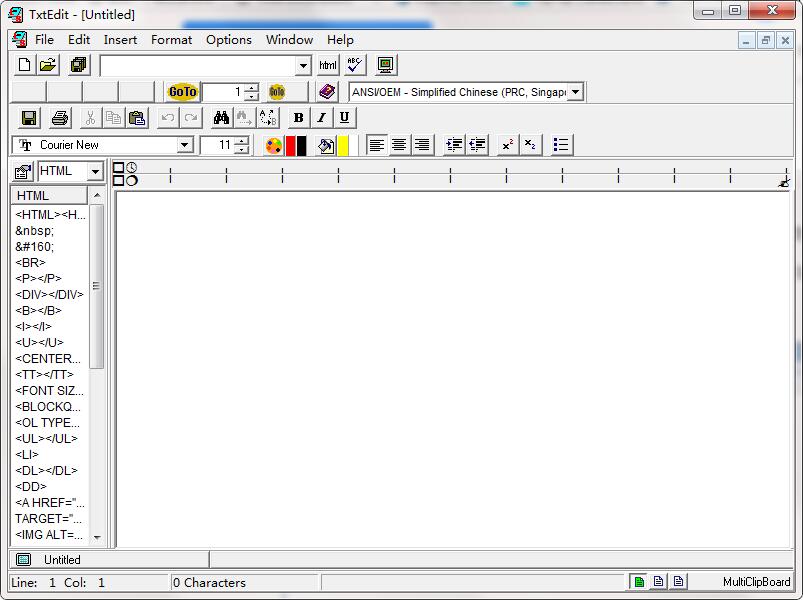
Task: Open the properties icon beside the HTML dropdown
Action: point(23,172)
